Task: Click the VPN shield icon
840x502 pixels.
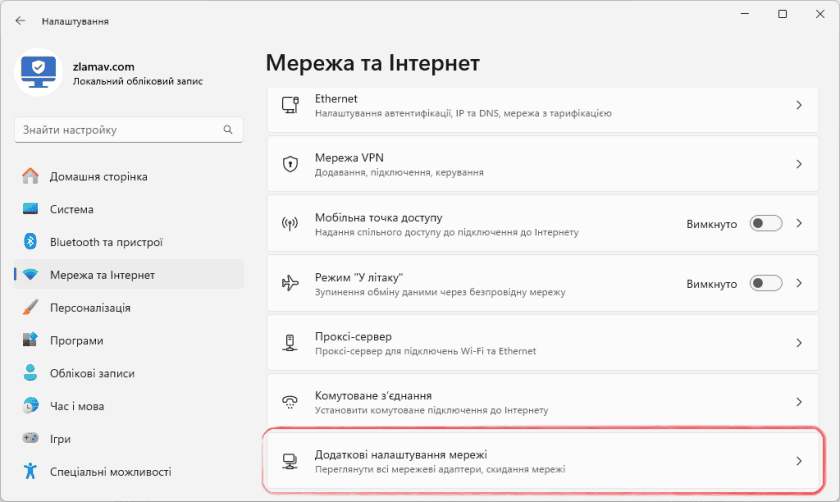Action: [290, 164]
